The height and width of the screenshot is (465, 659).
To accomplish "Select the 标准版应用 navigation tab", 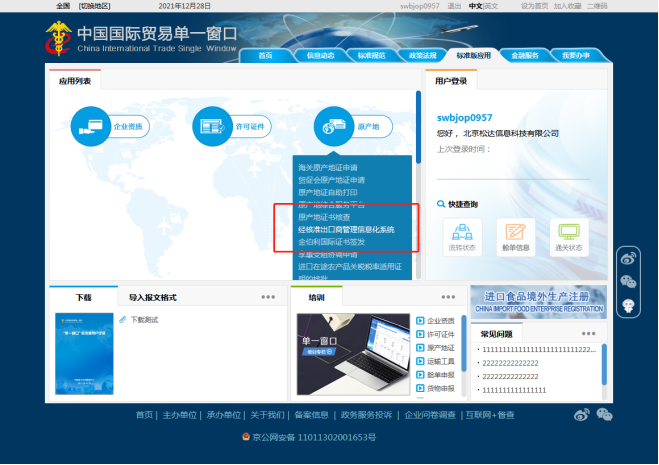I will click(474, 55).
